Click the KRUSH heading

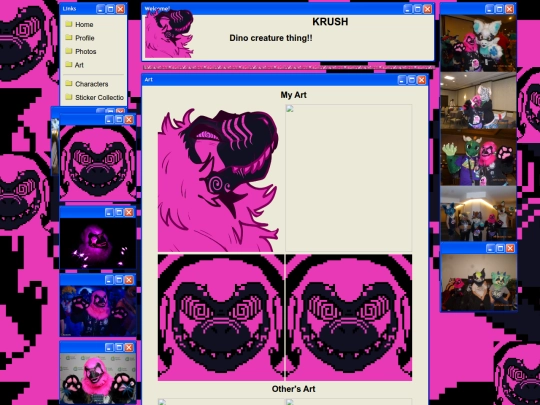330,22
